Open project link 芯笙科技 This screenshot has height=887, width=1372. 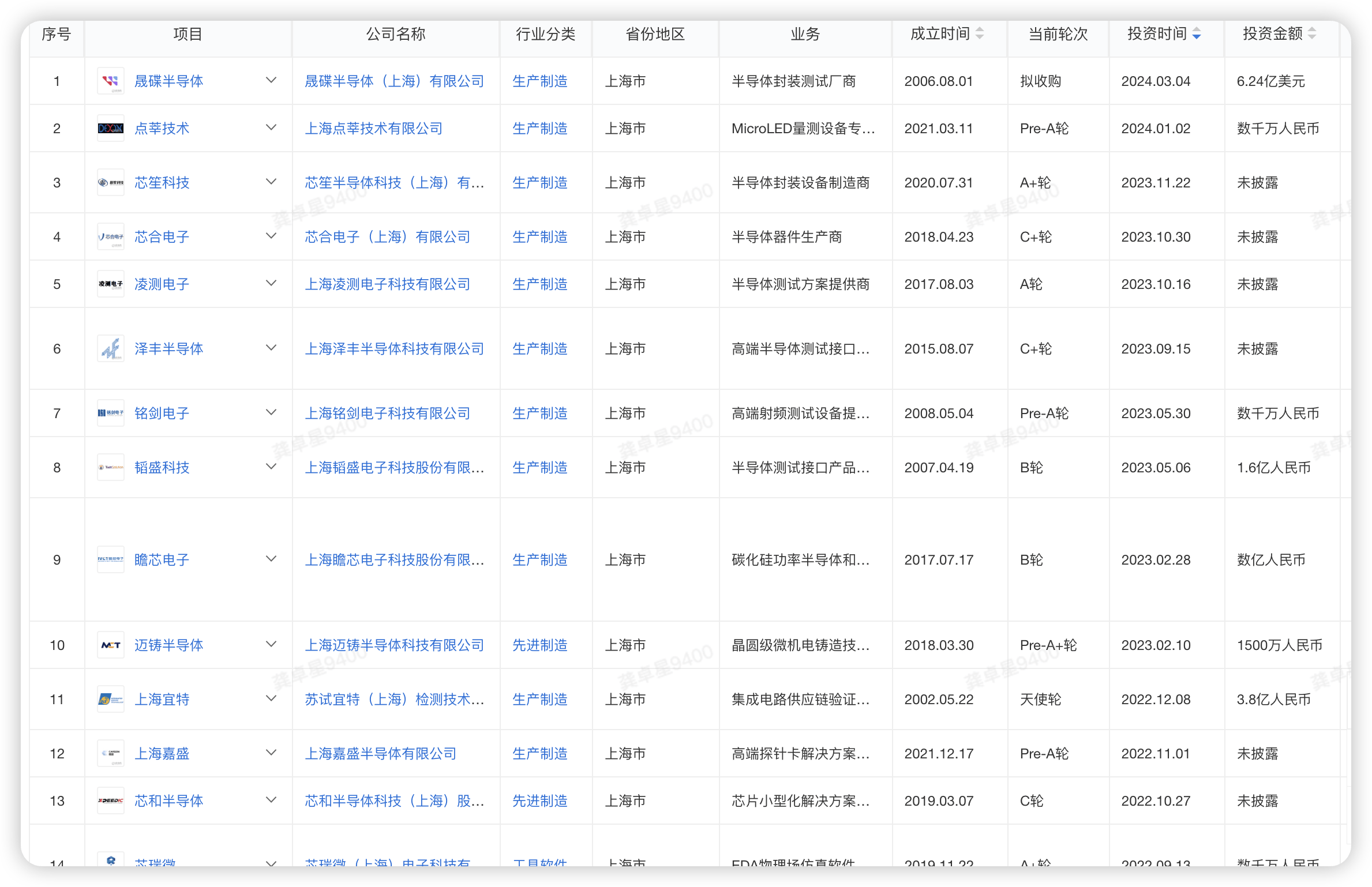[x=162, y=183]
